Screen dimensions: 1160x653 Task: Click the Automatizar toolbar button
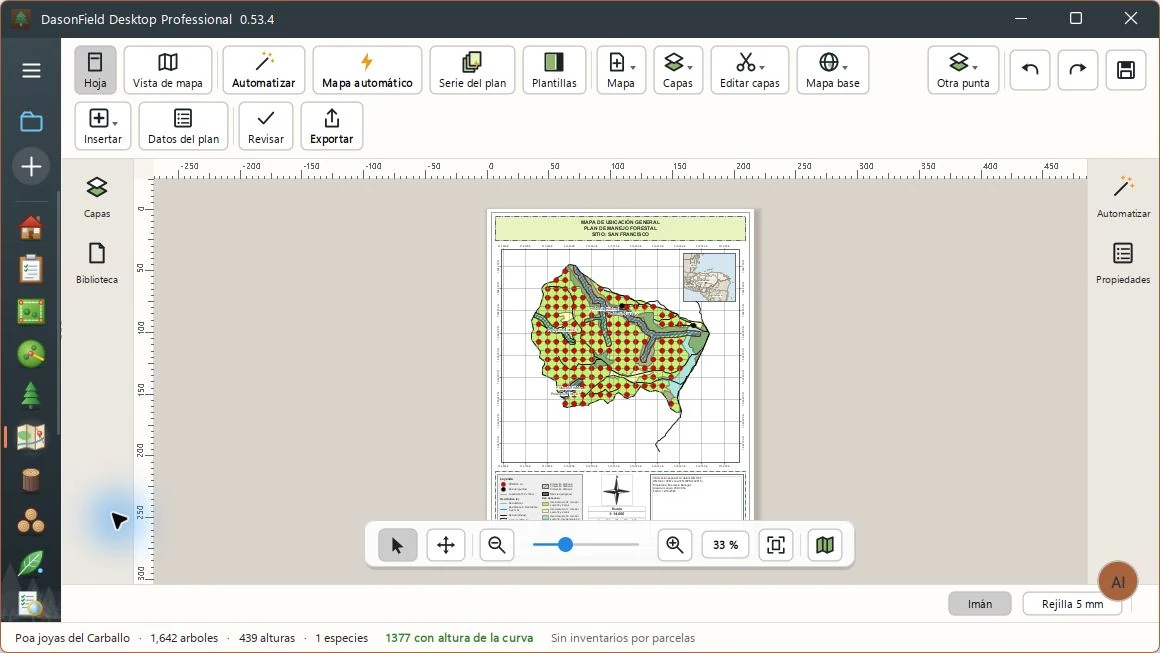coord(263,70)
